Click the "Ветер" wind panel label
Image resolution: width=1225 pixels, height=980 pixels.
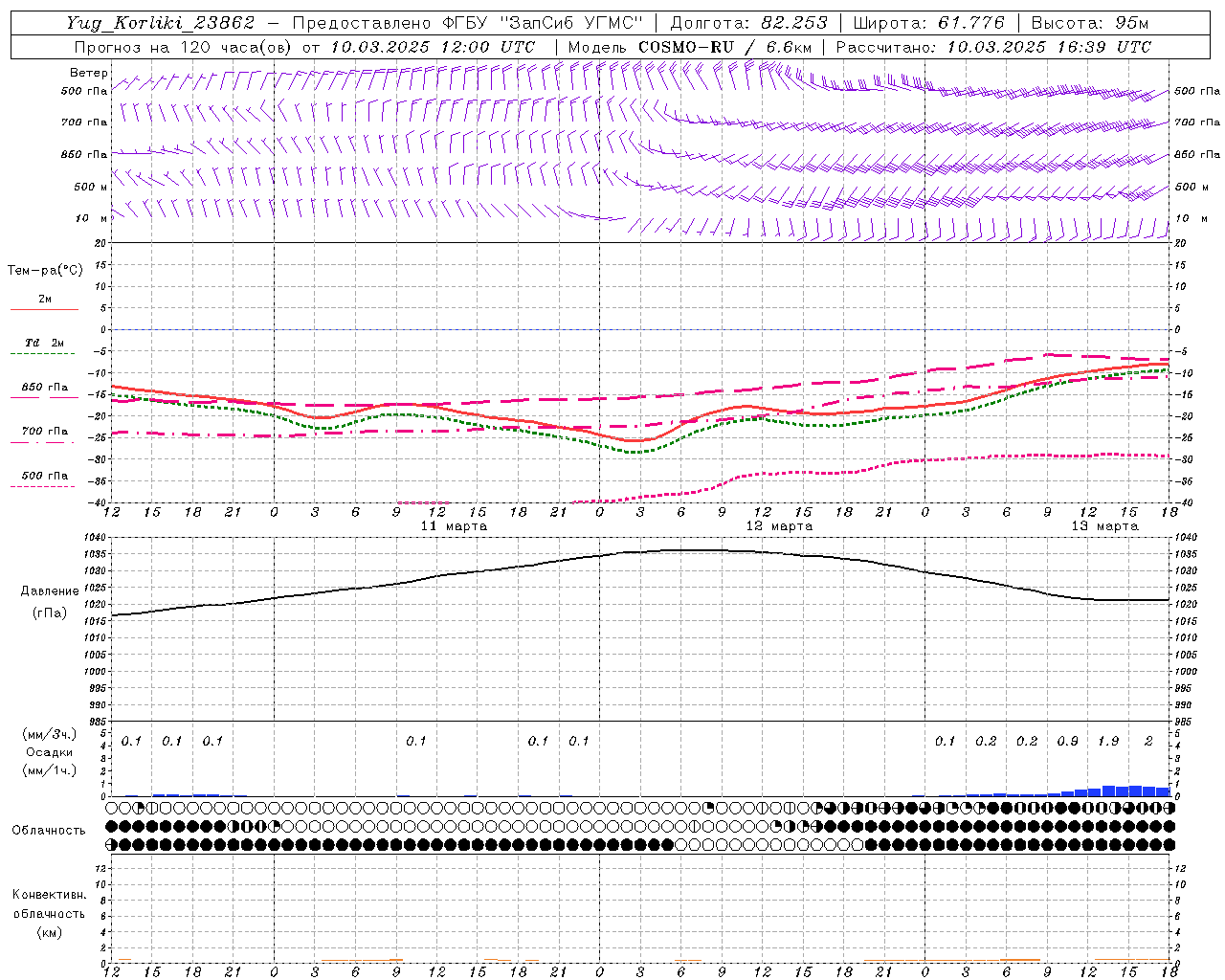point(89,73)
